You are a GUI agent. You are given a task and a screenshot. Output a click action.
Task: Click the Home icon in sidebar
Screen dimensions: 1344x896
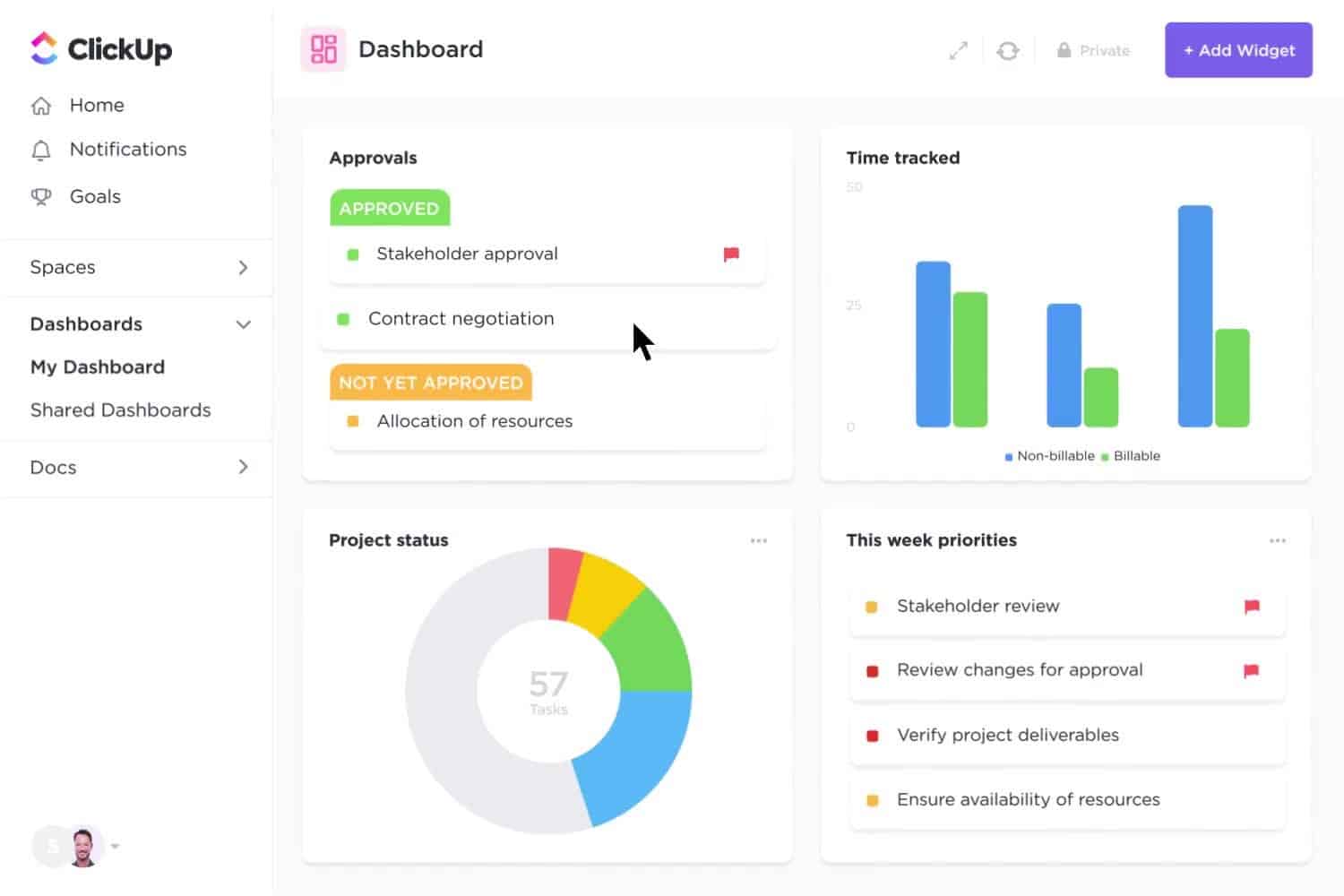42,105
